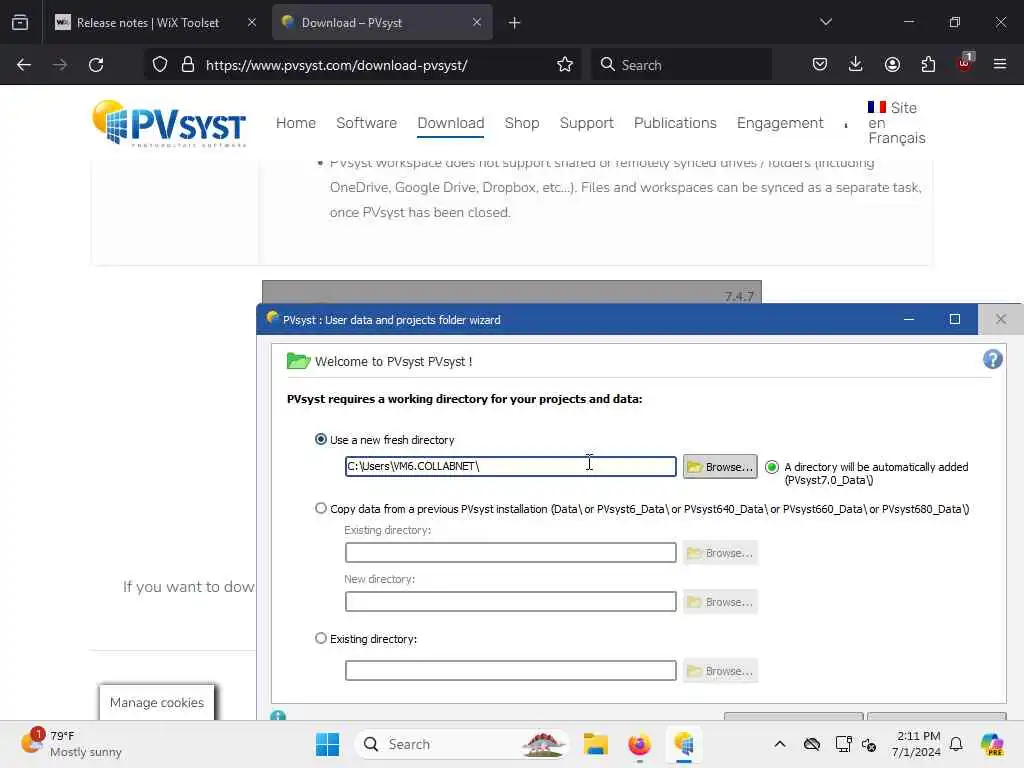
Task: Open the Download menu item
Action: click(x=451, y=123)
